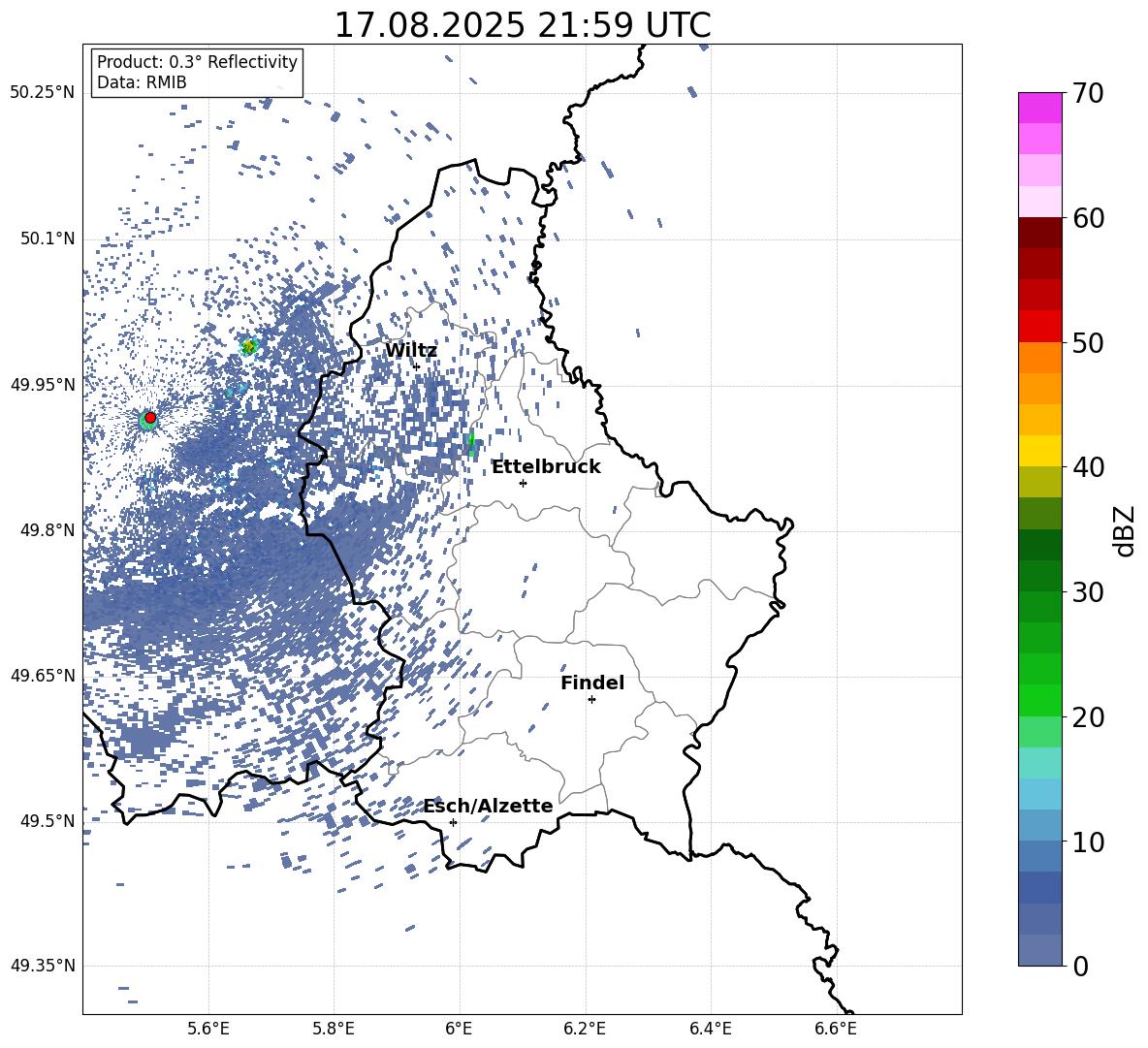Click the 20 tick on colorbar
The width and height of the screenshot is (1148, 1048).
coord(1088,717)
